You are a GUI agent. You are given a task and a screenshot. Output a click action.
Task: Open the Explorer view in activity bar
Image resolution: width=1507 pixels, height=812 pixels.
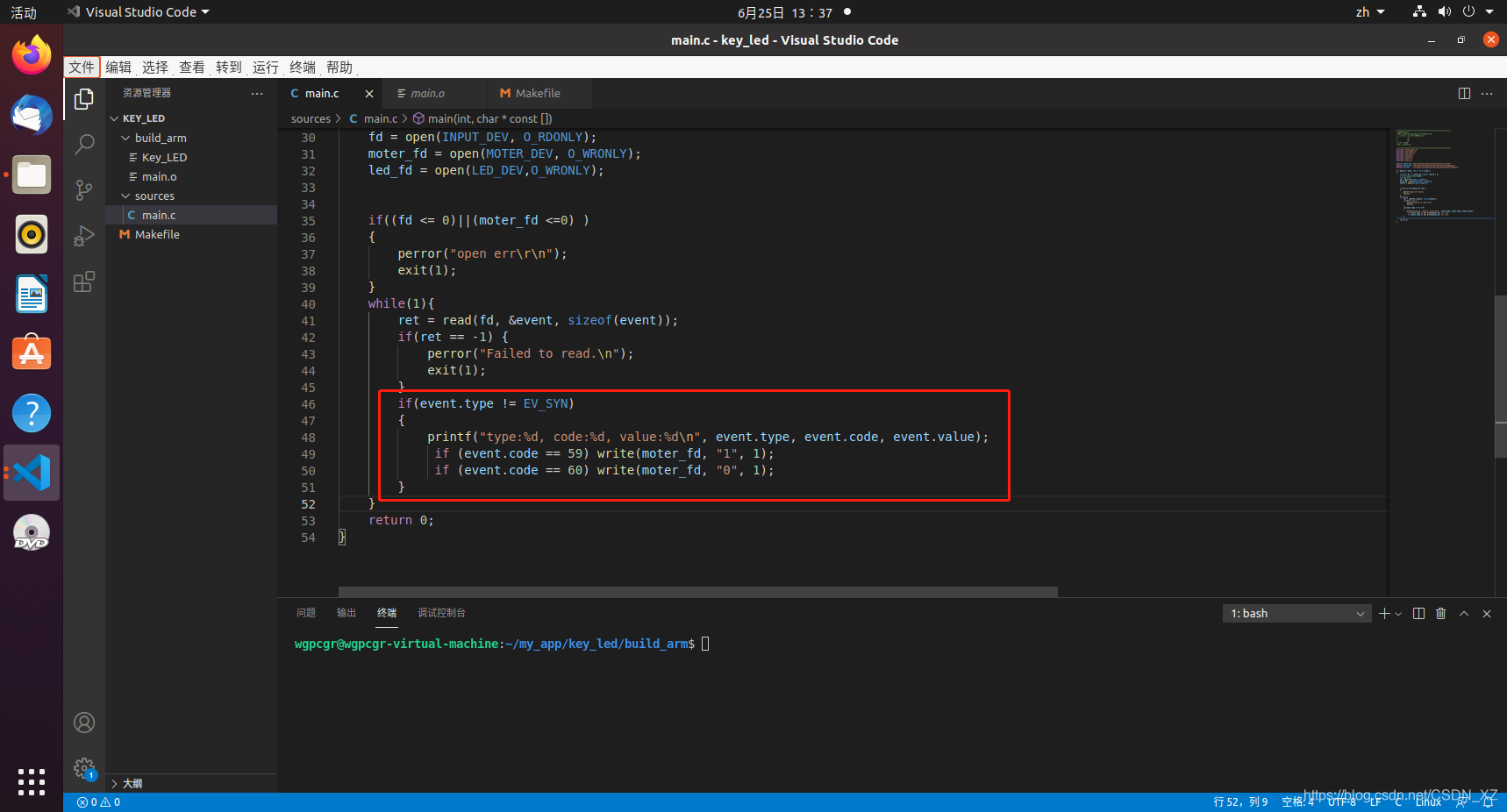coord(84,99)
